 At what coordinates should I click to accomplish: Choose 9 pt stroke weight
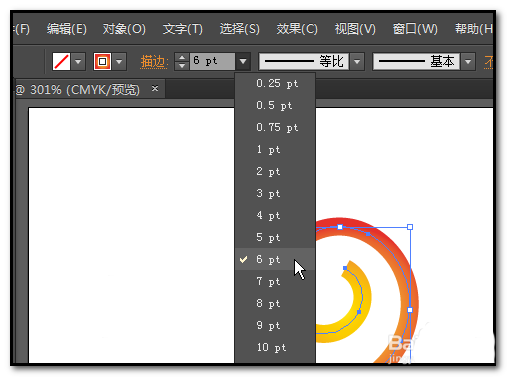pos(275,326)
